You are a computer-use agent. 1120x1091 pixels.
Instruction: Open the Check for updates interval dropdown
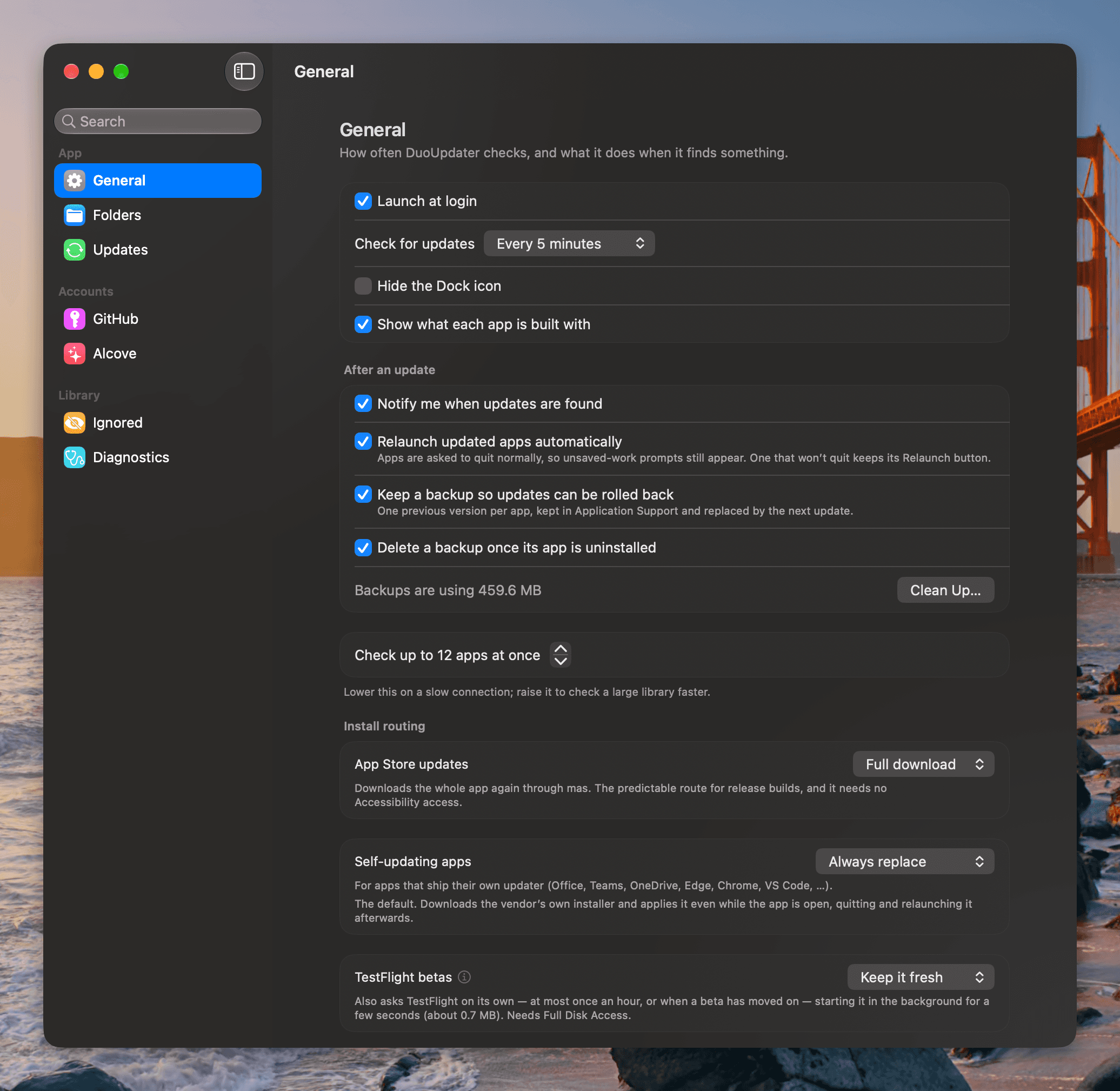pyautogui.click(x=569, y=243)
